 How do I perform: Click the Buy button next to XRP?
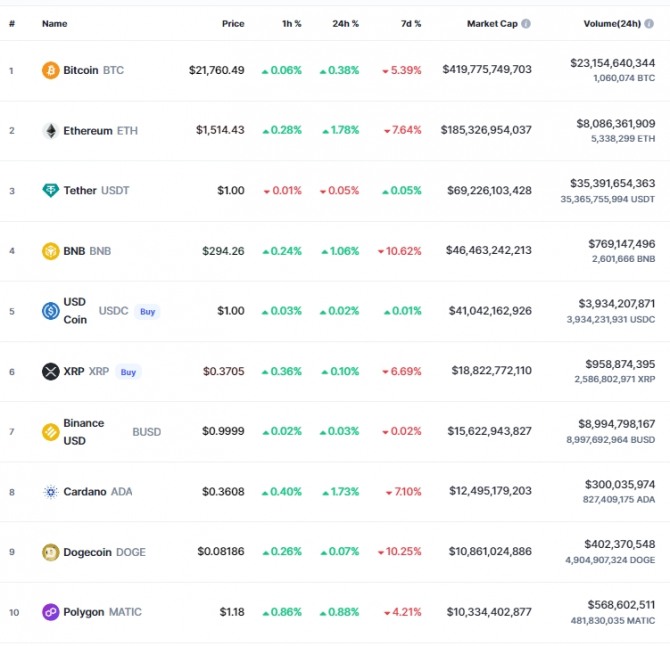[x=128, y=372]
